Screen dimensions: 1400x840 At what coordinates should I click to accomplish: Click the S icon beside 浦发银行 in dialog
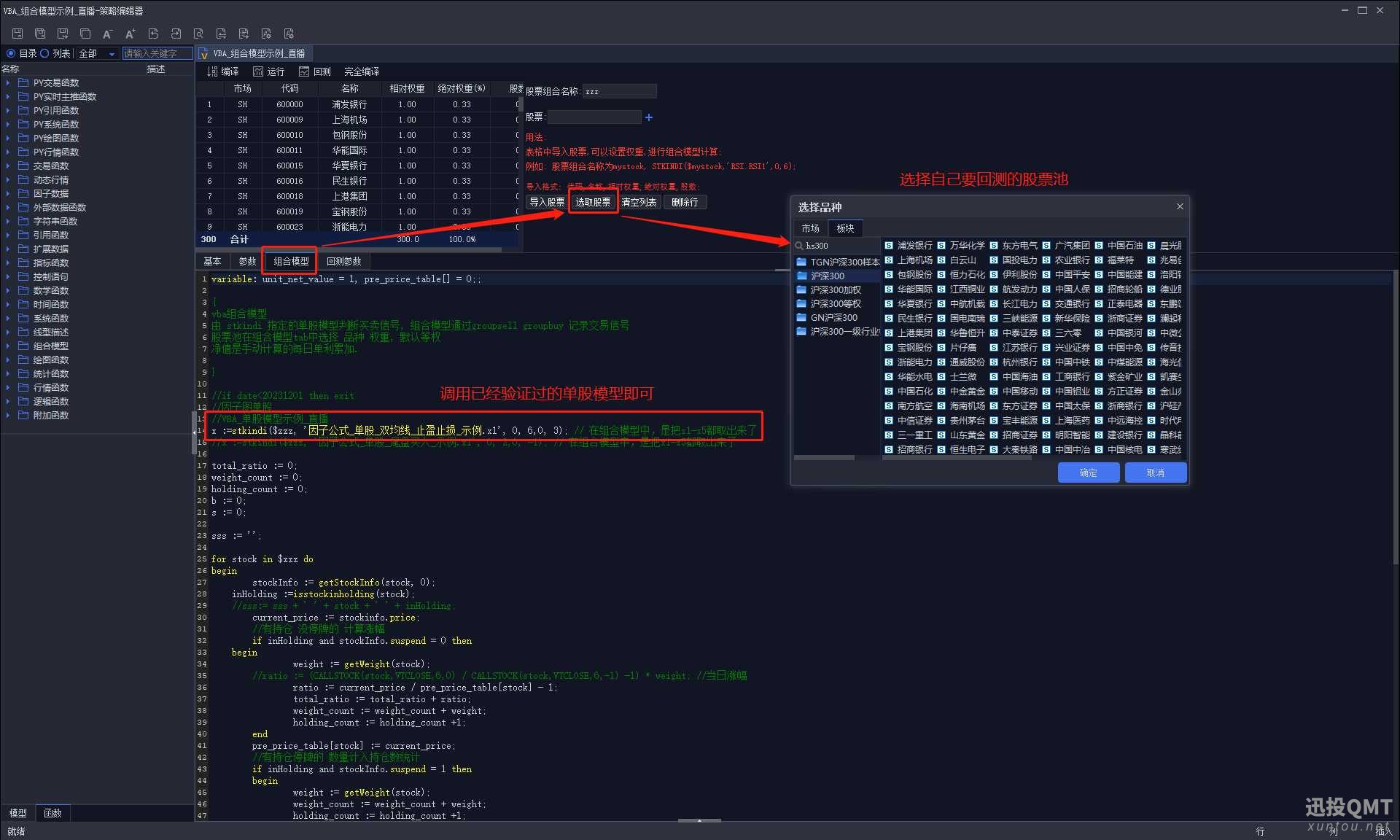[x=889, y=246]
